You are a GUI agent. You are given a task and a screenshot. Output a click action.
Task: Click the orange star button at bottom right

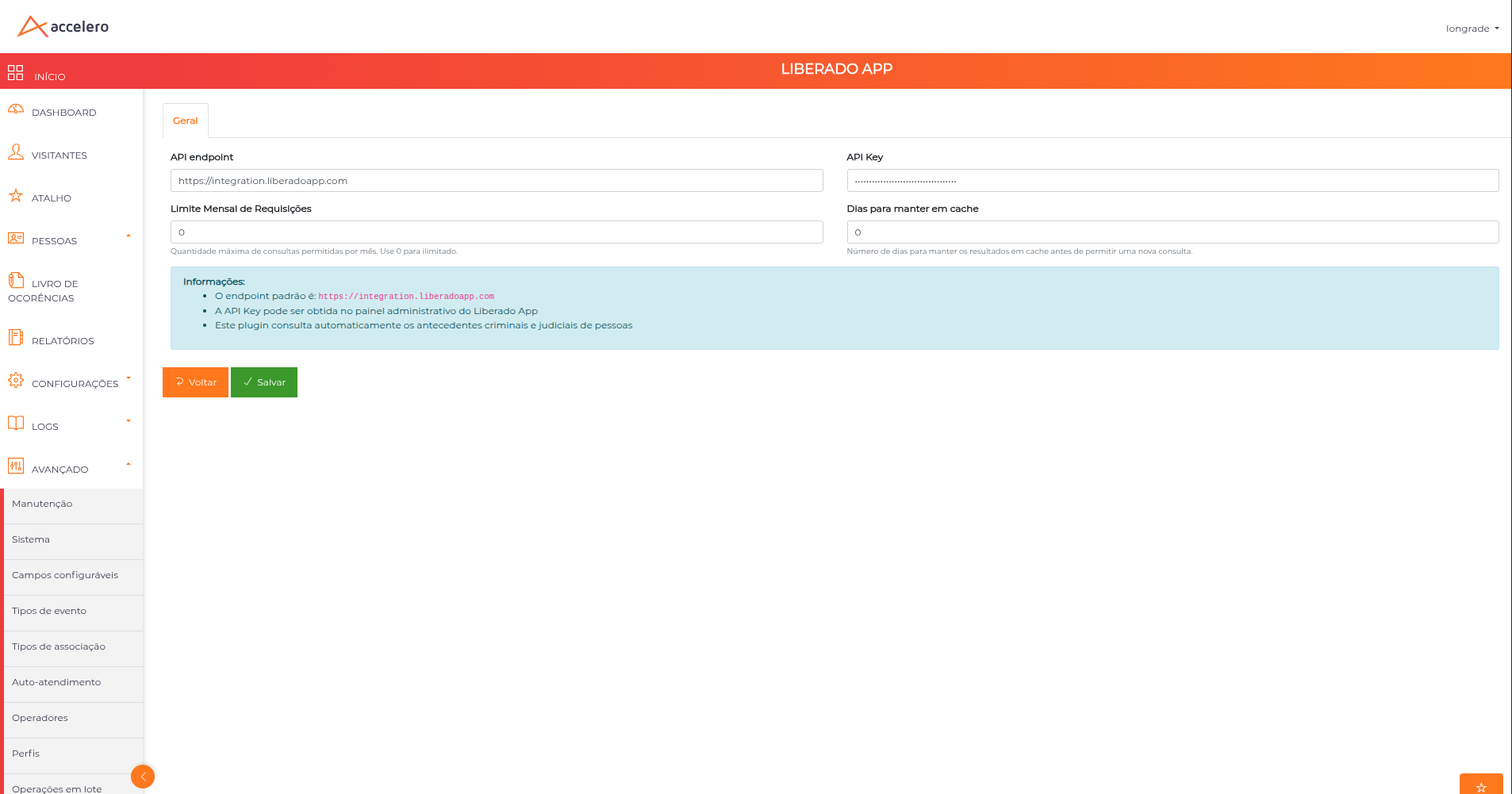click(1481, 785)
